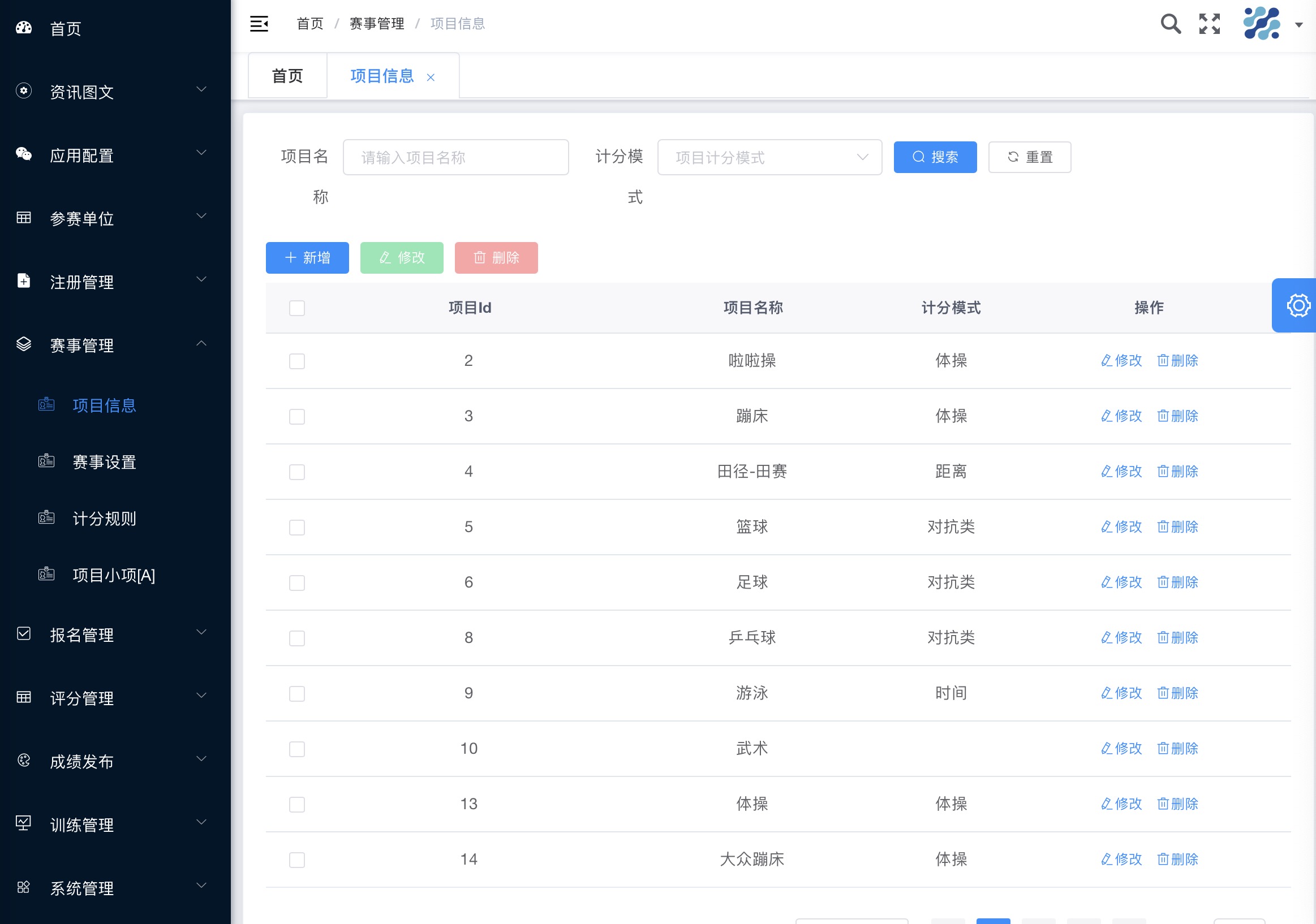Switch to the 首页 tab
Viewport: 1316px width, 924px height.
[x=288, y=76]
